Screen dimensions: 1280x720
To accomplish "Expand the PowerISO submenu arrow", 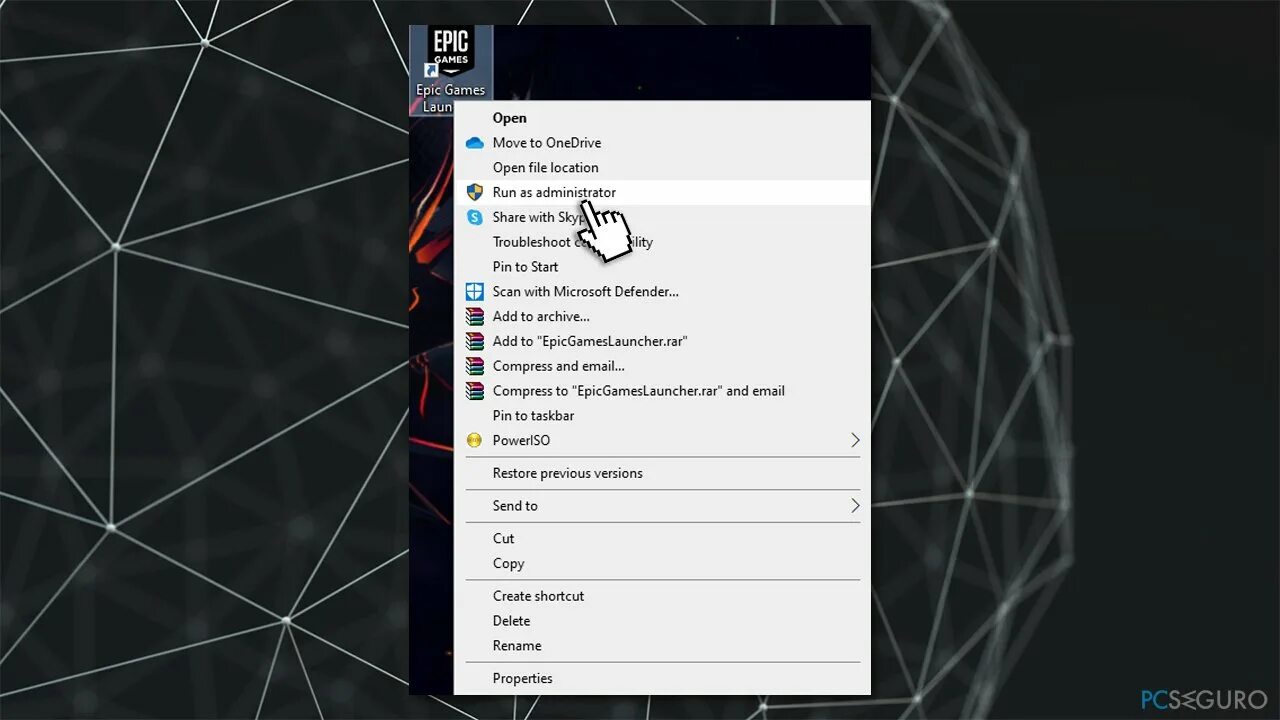I will [855, 440].
